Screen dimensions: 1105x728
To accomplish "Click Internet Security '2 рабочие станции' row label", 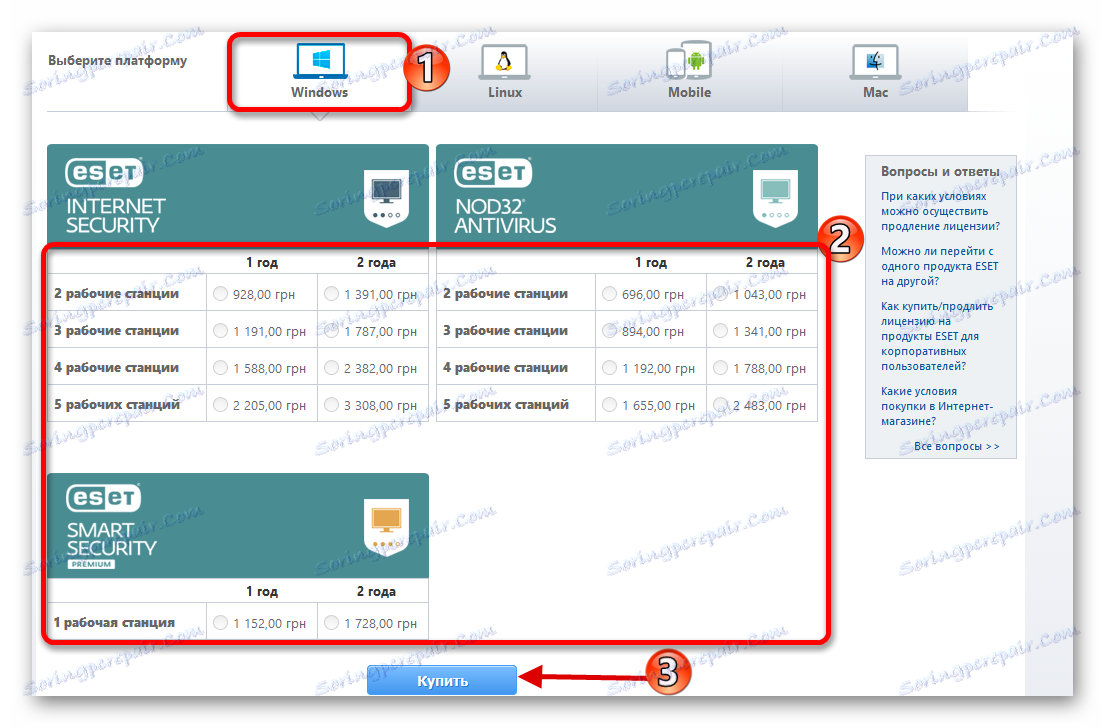I will (x=116, y=294).
